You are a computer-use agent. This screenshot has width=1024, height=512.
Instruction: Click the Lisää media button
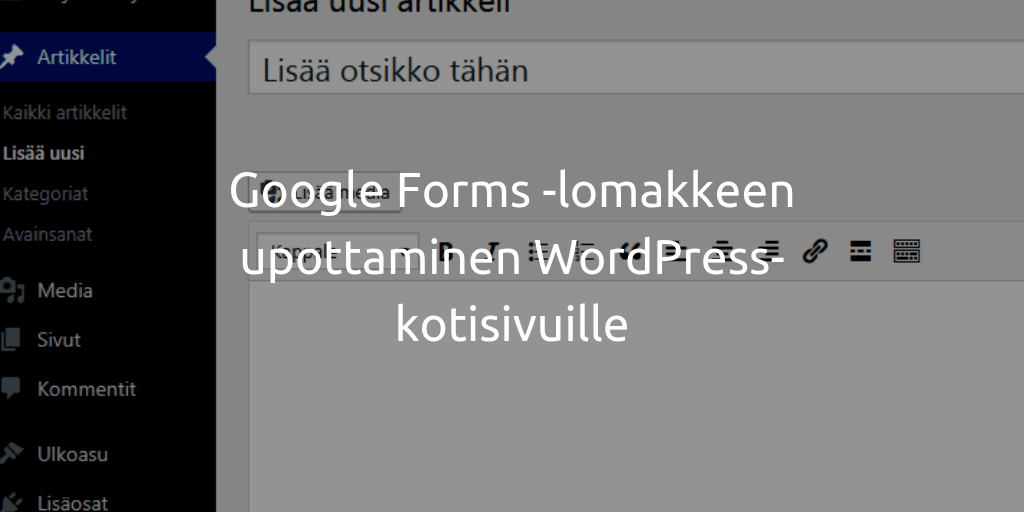[x=325, y=193]
